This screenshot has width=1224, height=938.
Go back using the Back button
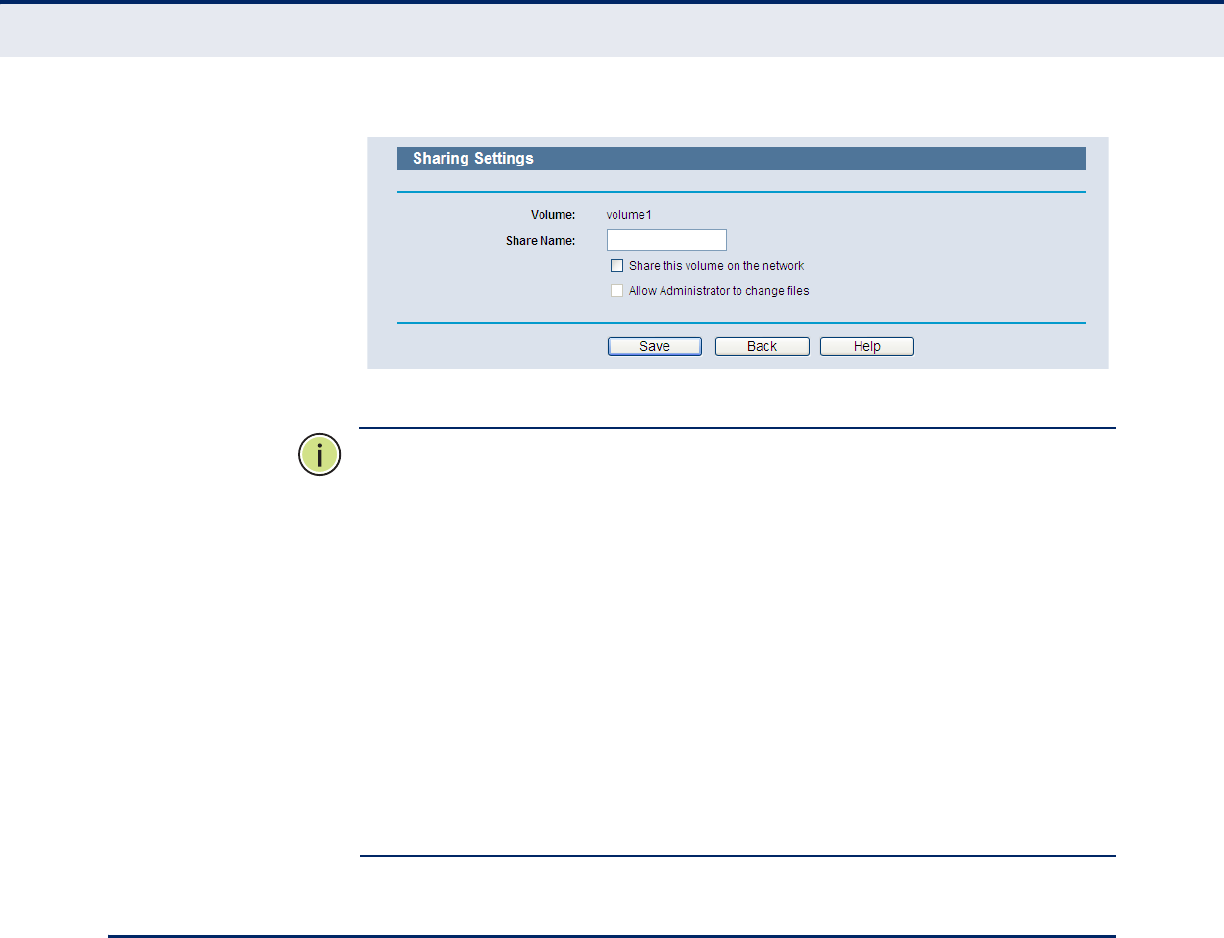tap(762, 346)
